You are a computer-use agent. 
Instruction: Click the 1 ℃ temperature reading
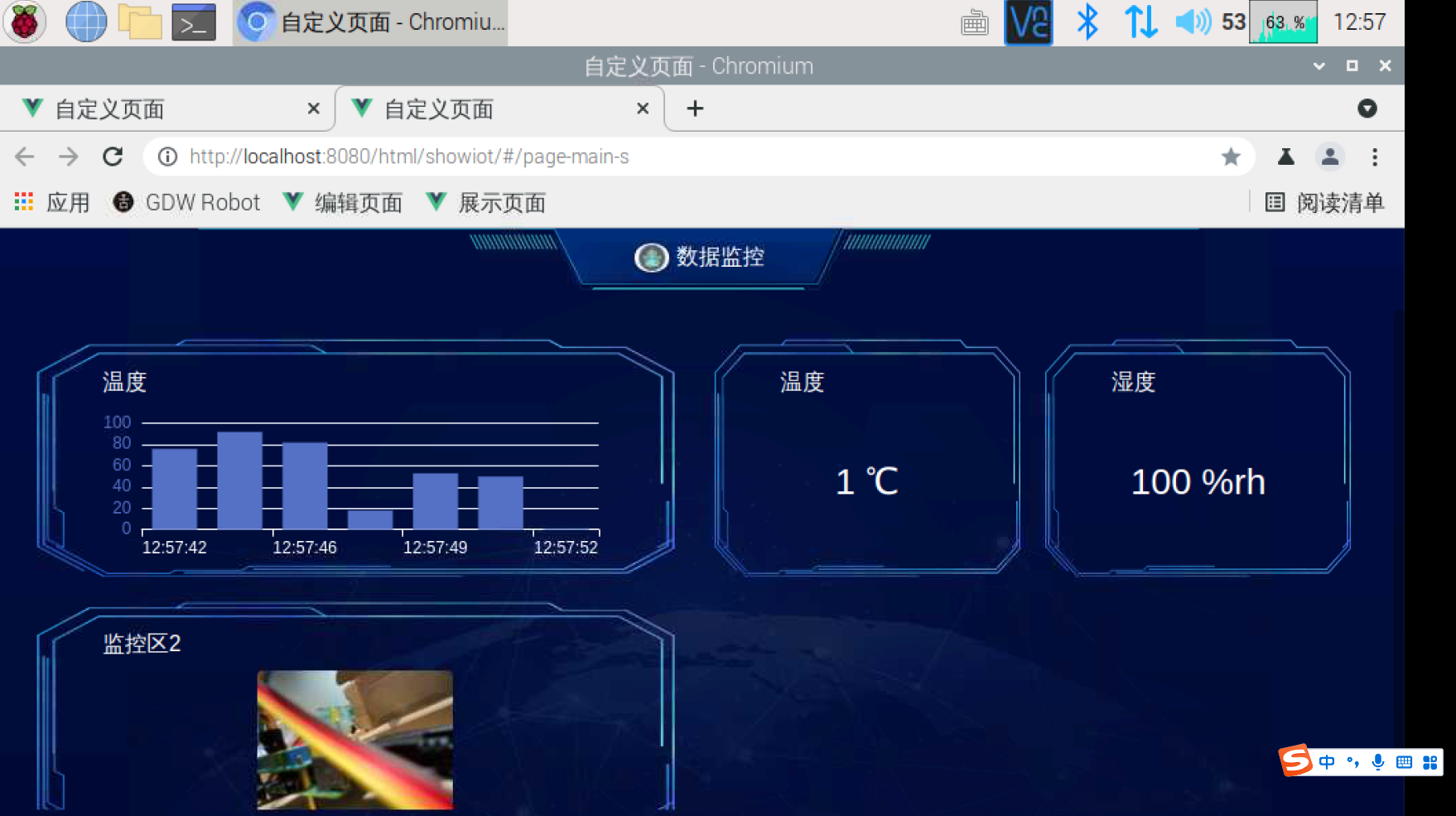[x=867, y=482]
